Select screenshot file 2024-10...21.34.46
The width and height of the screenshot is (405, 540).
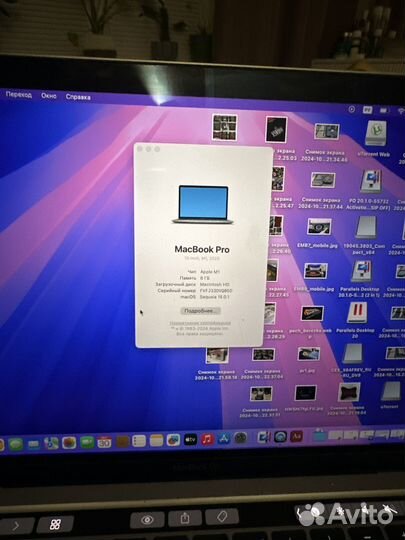(x=326, y=132)
